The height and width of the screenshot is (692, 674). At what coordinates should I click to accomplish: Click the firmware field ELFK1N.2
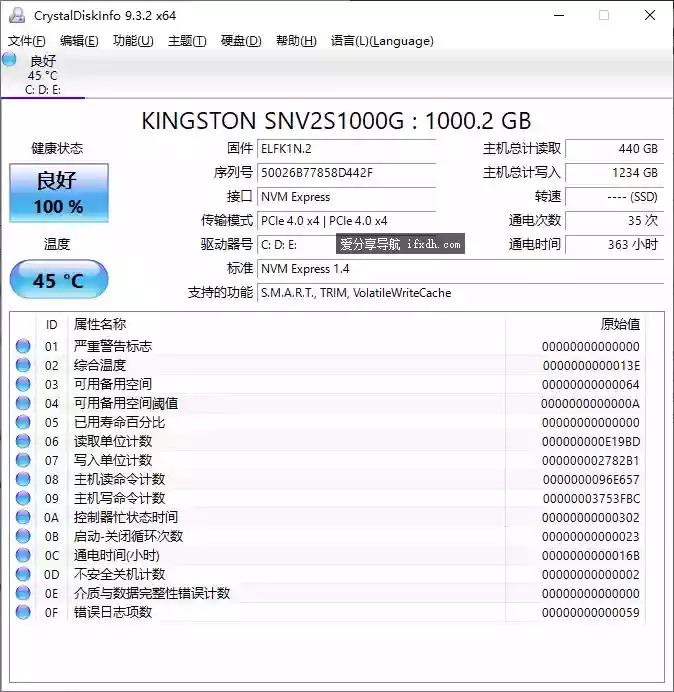[346, 149]
